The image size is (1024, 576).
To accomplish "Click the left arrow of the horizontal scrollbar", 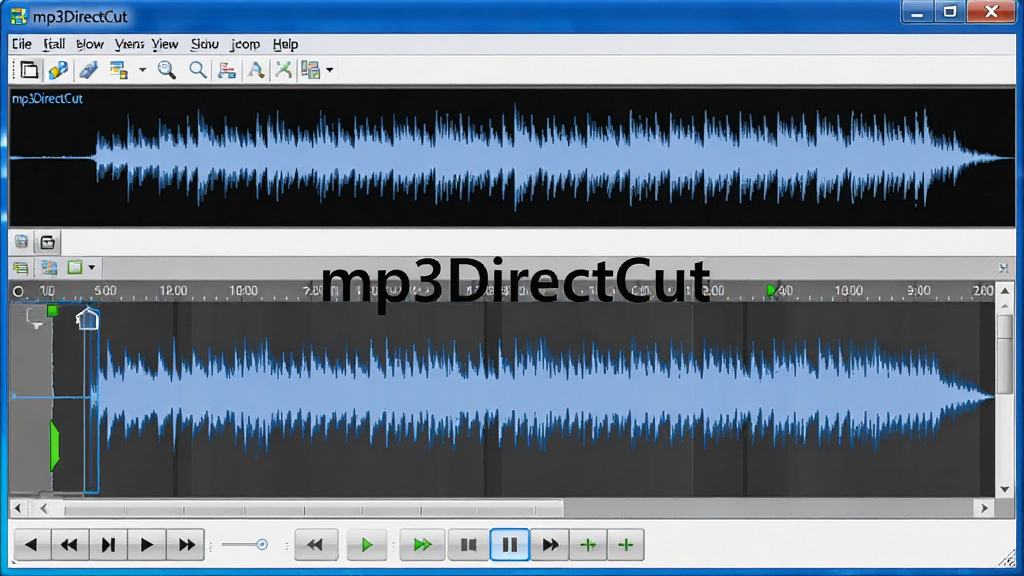I will point(18,508).
